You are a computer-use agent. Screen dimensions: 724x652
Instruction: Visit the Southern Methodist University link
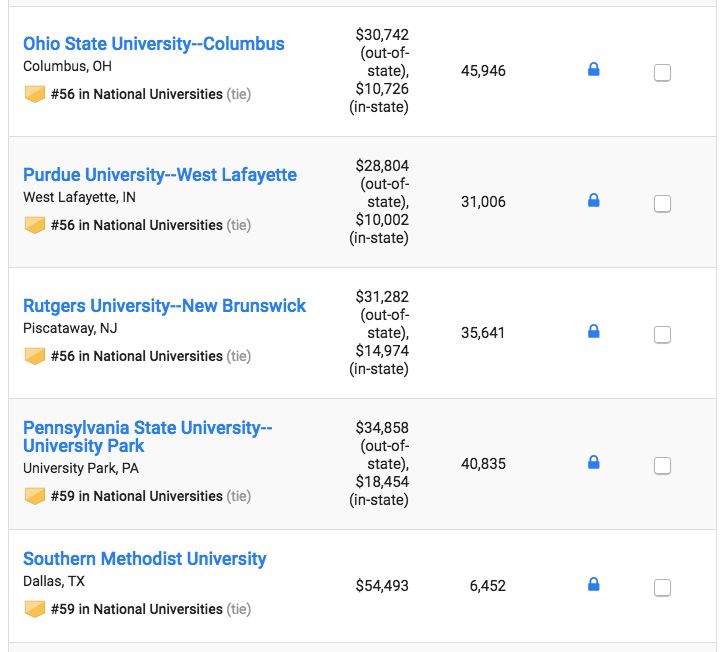point(145,559)
